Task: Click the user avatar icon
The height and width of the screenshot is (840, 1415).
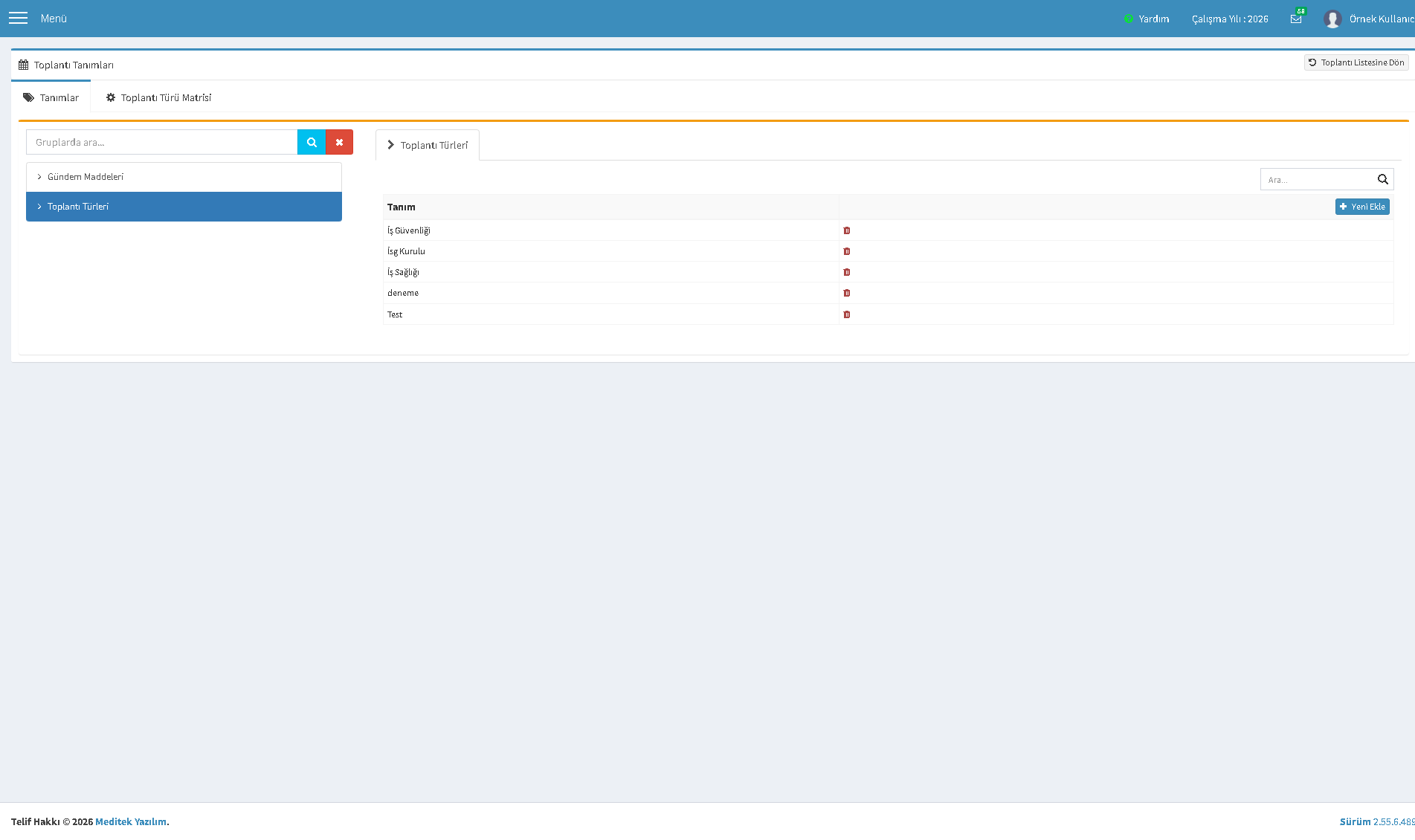Action: pos(1332,19)
